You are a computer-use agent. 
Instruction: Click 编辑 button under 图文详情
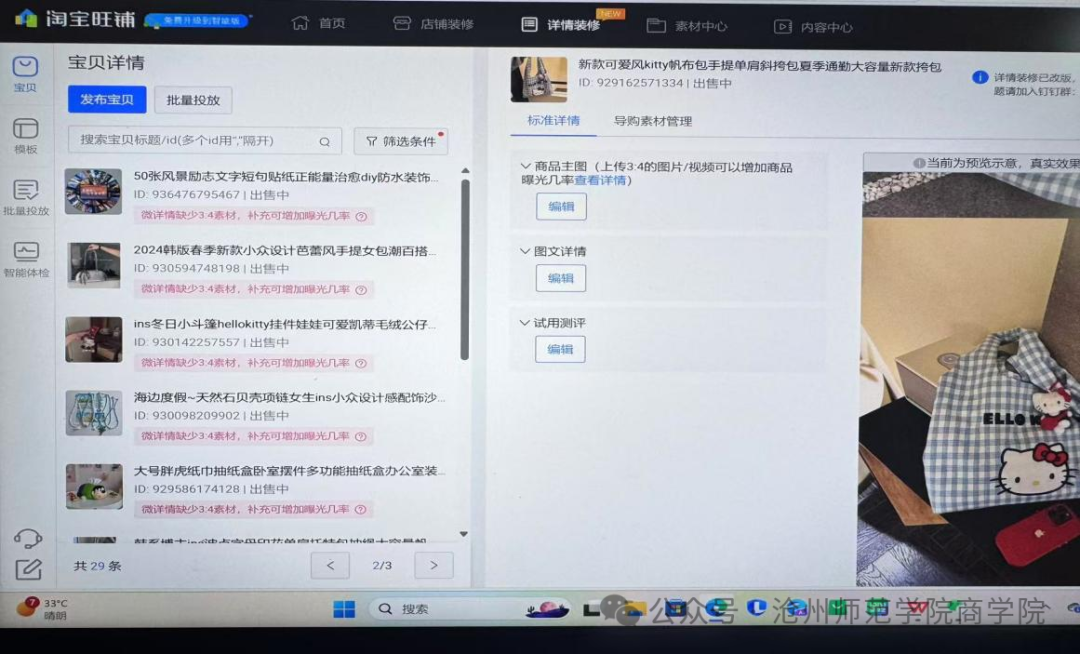[561, 278]
